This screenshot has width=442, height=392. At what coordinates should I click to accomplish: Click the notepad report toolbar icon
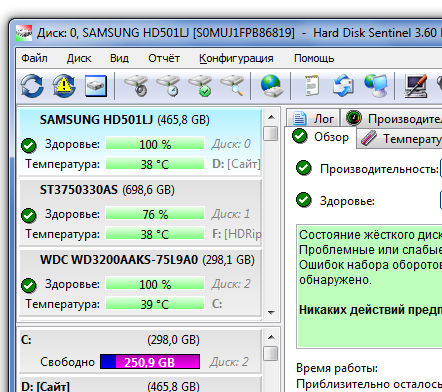(312, 86)
